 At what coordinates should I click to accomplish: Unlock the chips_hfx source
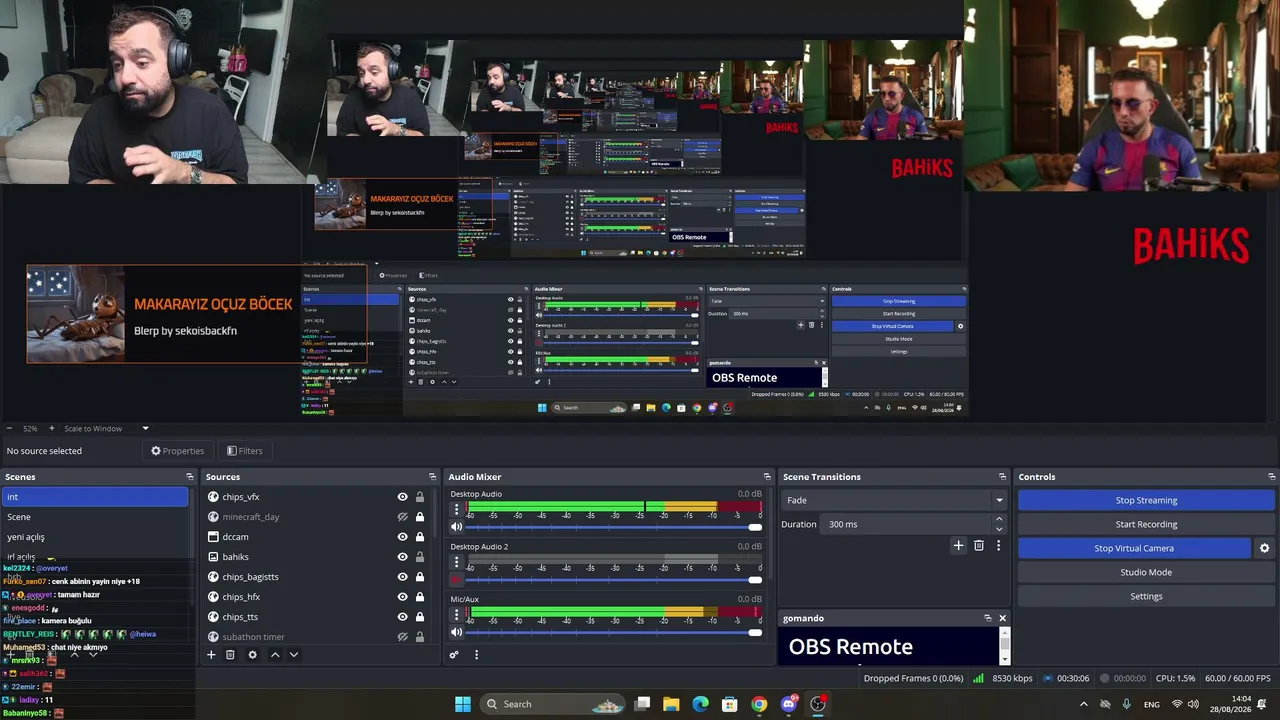tap(420, 597)
